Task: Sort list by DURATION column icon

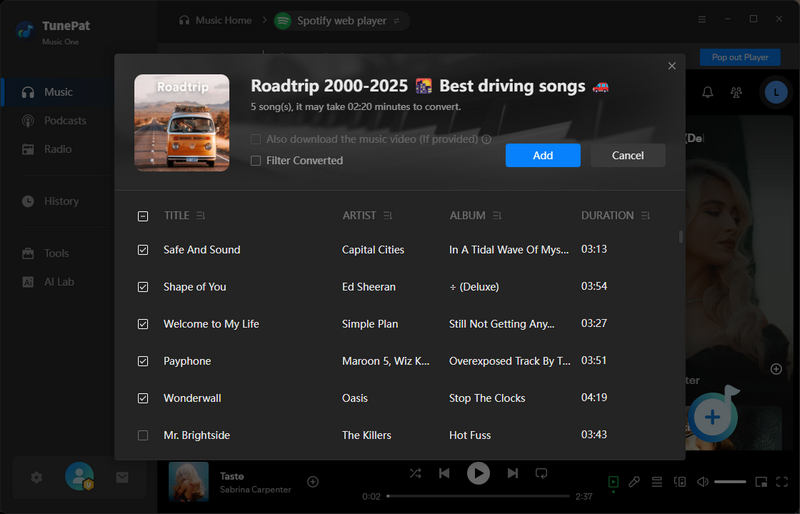Action: (x=645, y=216)
